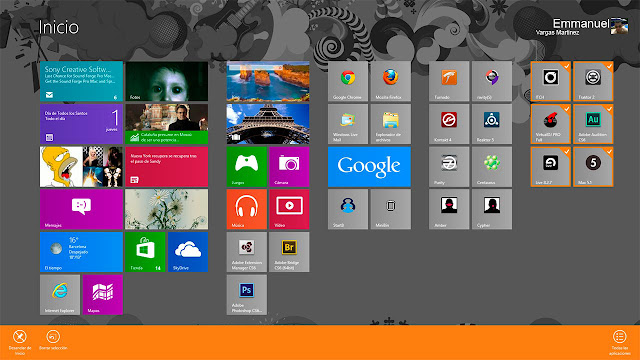Open the SkyDrive cloud tile

coord(188,252)
